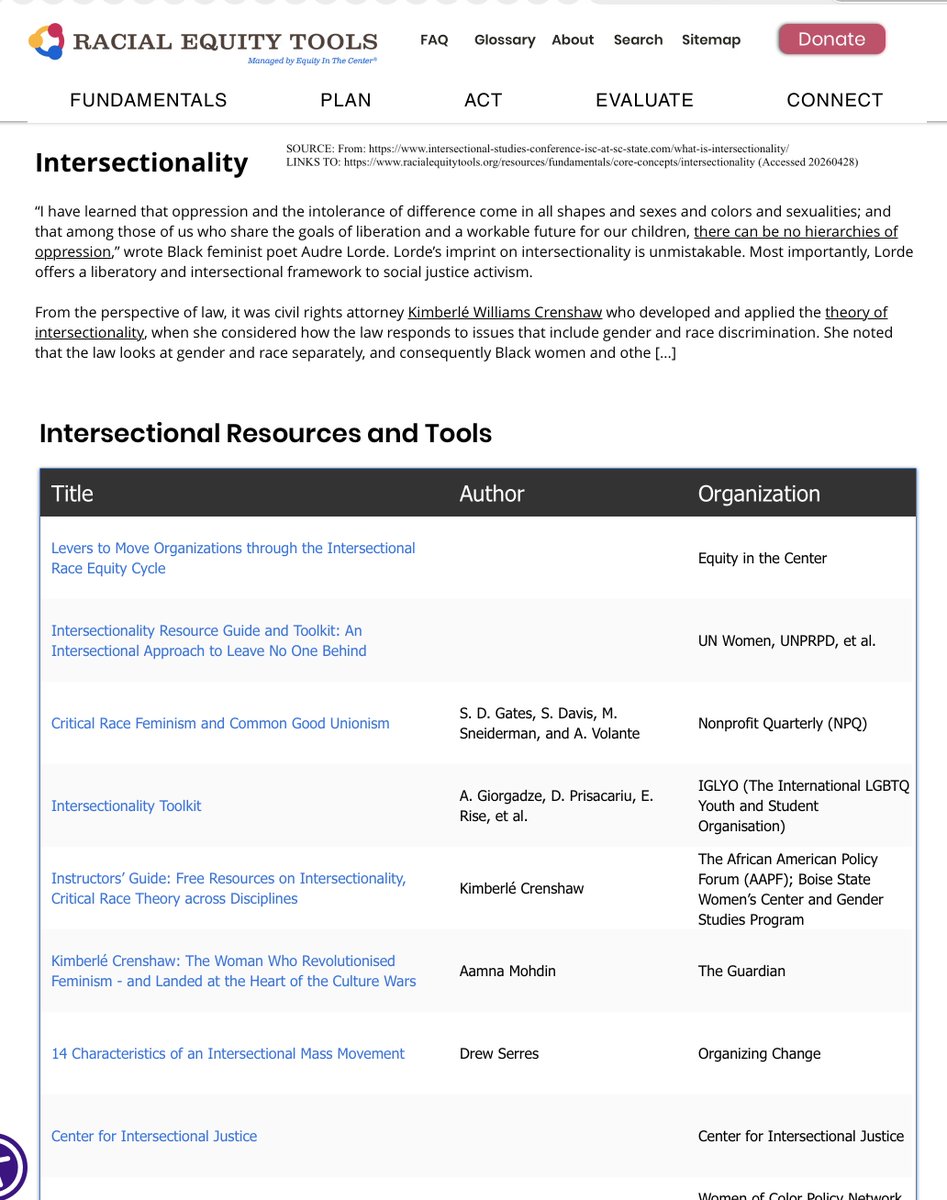Screen dimensions: 947x1200
Task: Click the 'UN Women, UNPRPD, et al.' cell
Action: pyautogui.click(x=787, y=641)
